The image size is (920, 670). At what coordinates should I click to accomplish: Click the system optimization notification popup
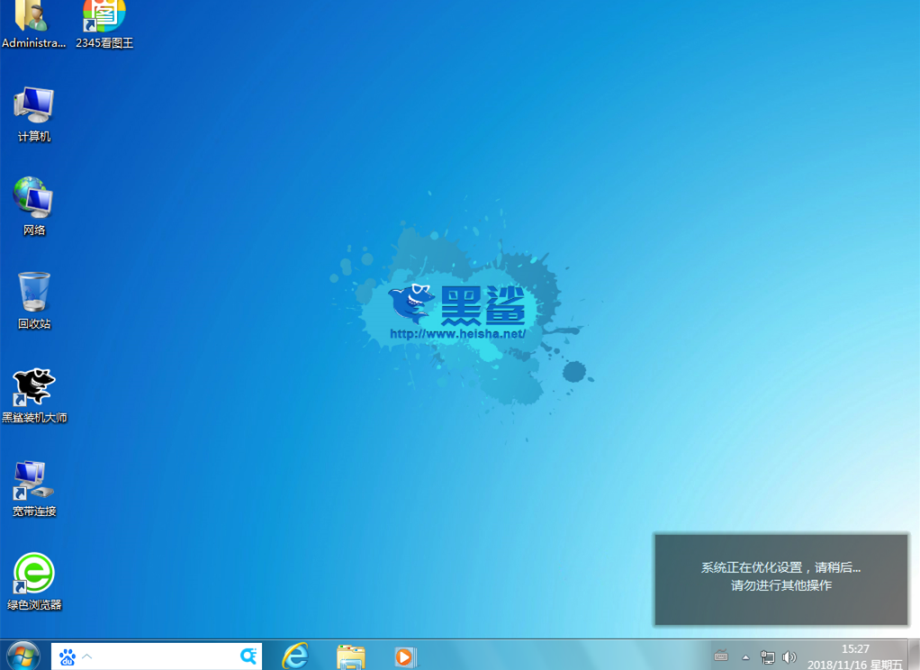(780, 578)
